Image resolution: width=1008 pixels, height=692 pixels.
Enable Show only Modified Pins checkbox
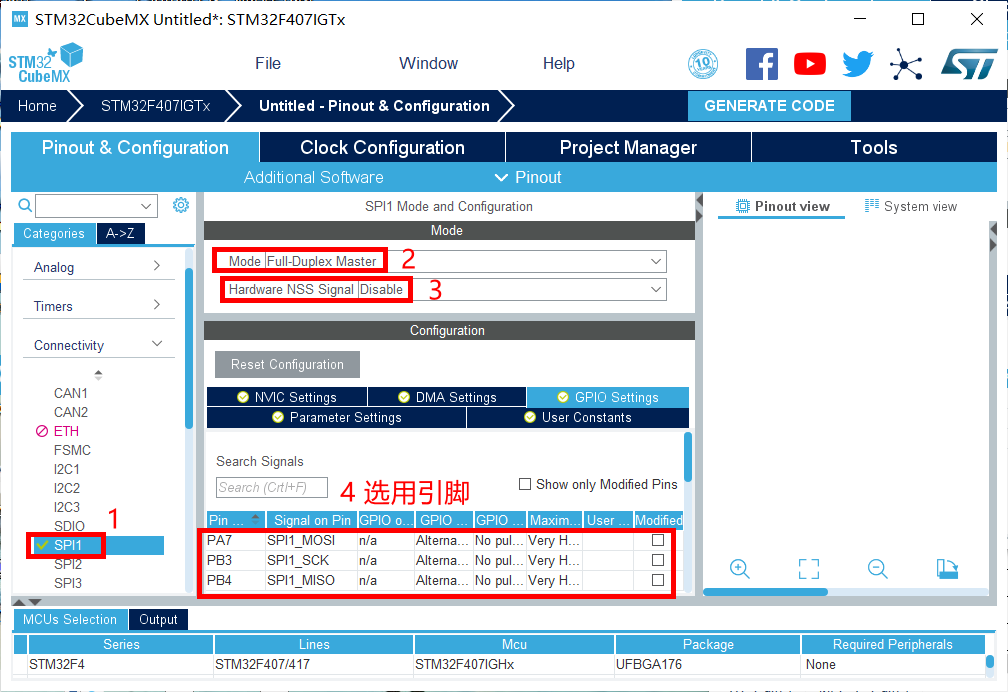point(525,484)
